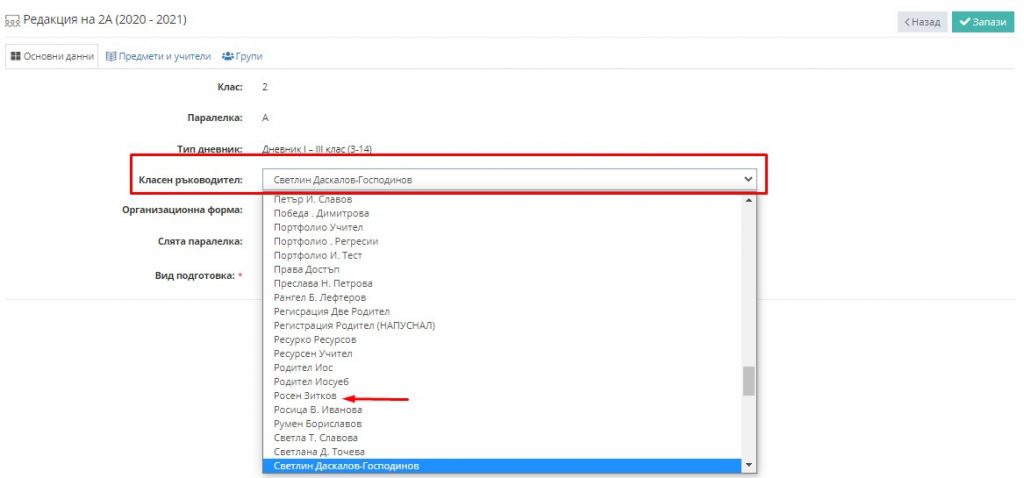Image resolution: width=1024 pixels, height=478 pixels.
Task: Click the scroll-down arrow of the list
Action: pyautogui.click(x=748, y=465)
